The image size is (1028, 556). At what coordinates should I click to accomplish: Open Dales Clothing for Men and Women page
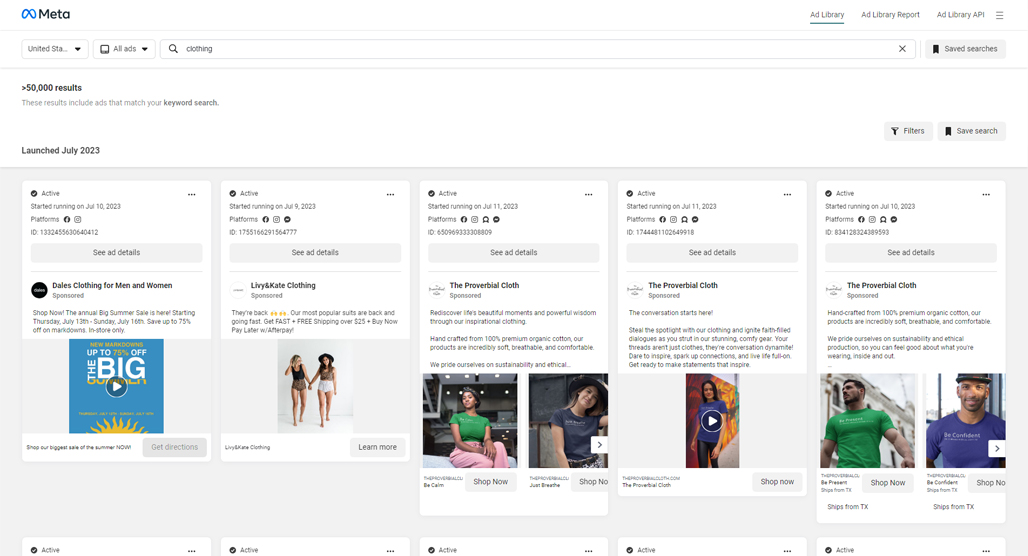pos(112,285)
